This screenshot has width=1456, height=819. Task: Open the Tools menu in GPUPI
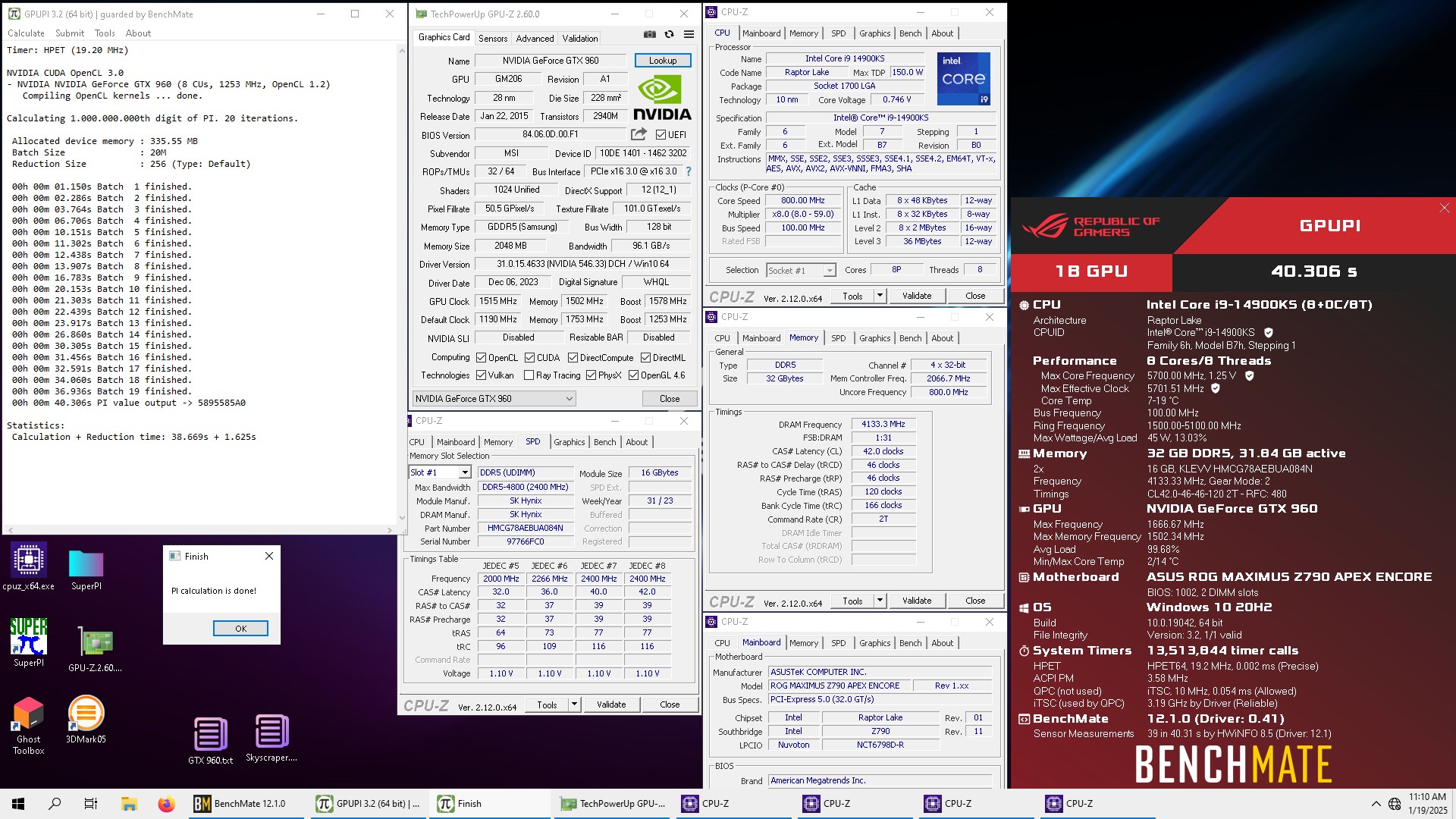pos(105,33)
